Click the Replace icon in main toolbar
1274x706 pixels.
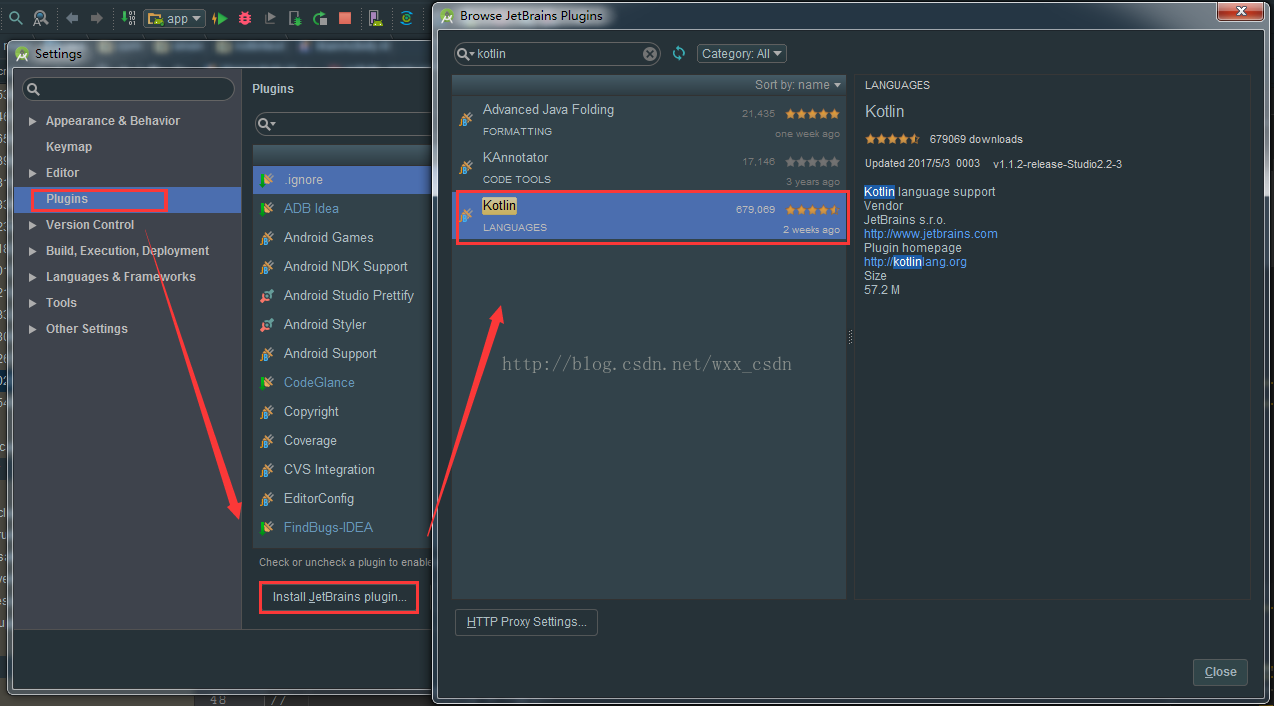[x=41, y=18]
